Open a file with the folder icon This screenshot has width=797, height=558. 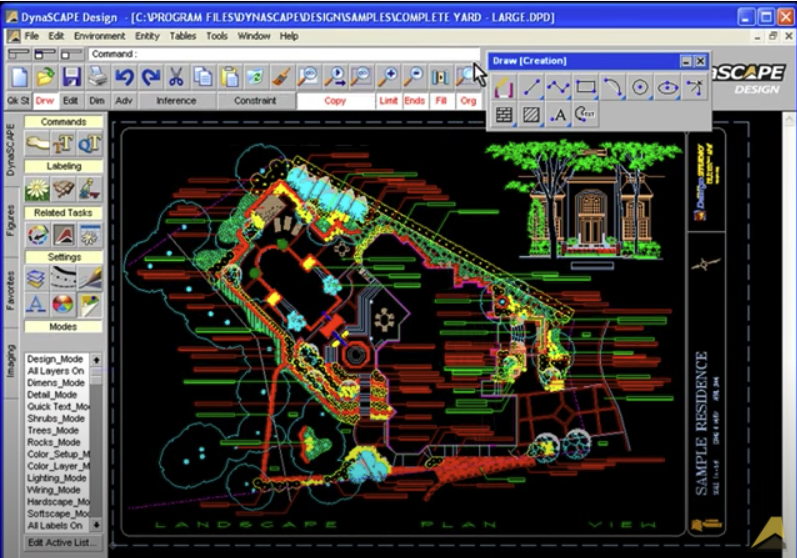[45, 77]
